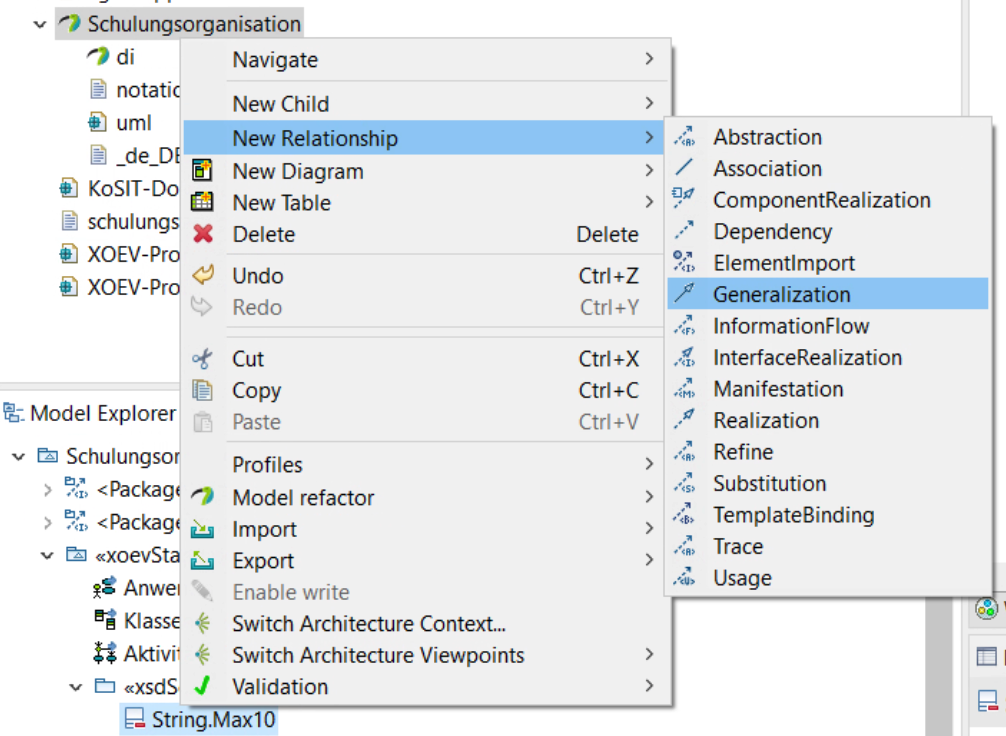Click the Trace icon

684,545
